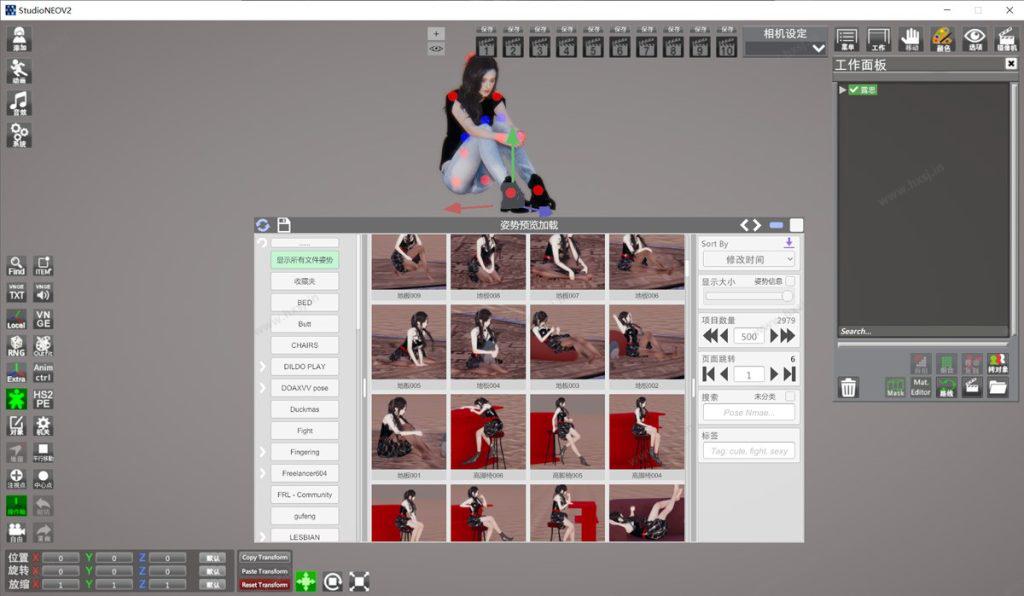
Task: Toggle the green checkbox on workspace tree item
Action: point(855,90)
